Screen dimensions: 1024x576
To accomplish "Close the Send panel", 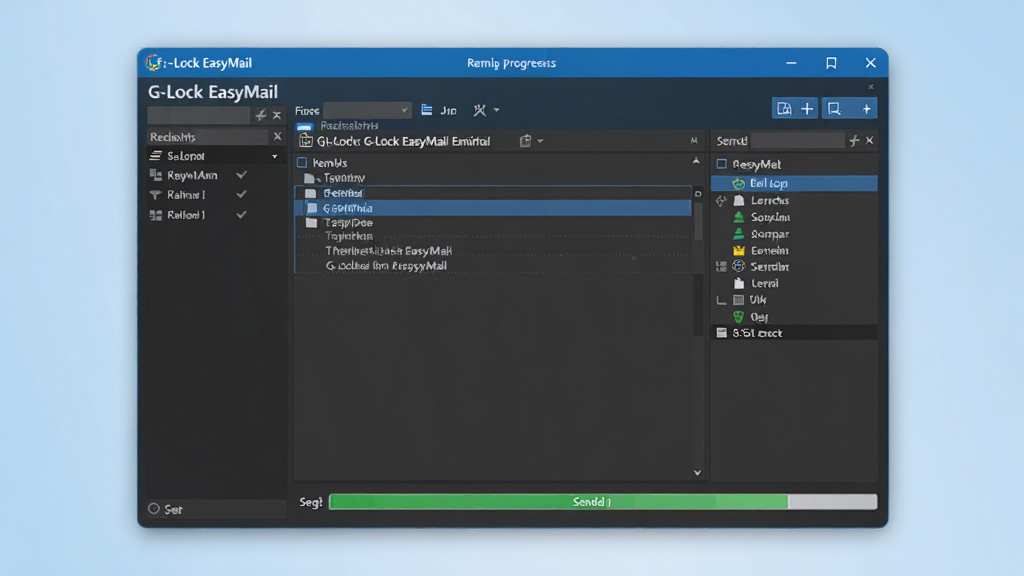I will click(869, 140).
